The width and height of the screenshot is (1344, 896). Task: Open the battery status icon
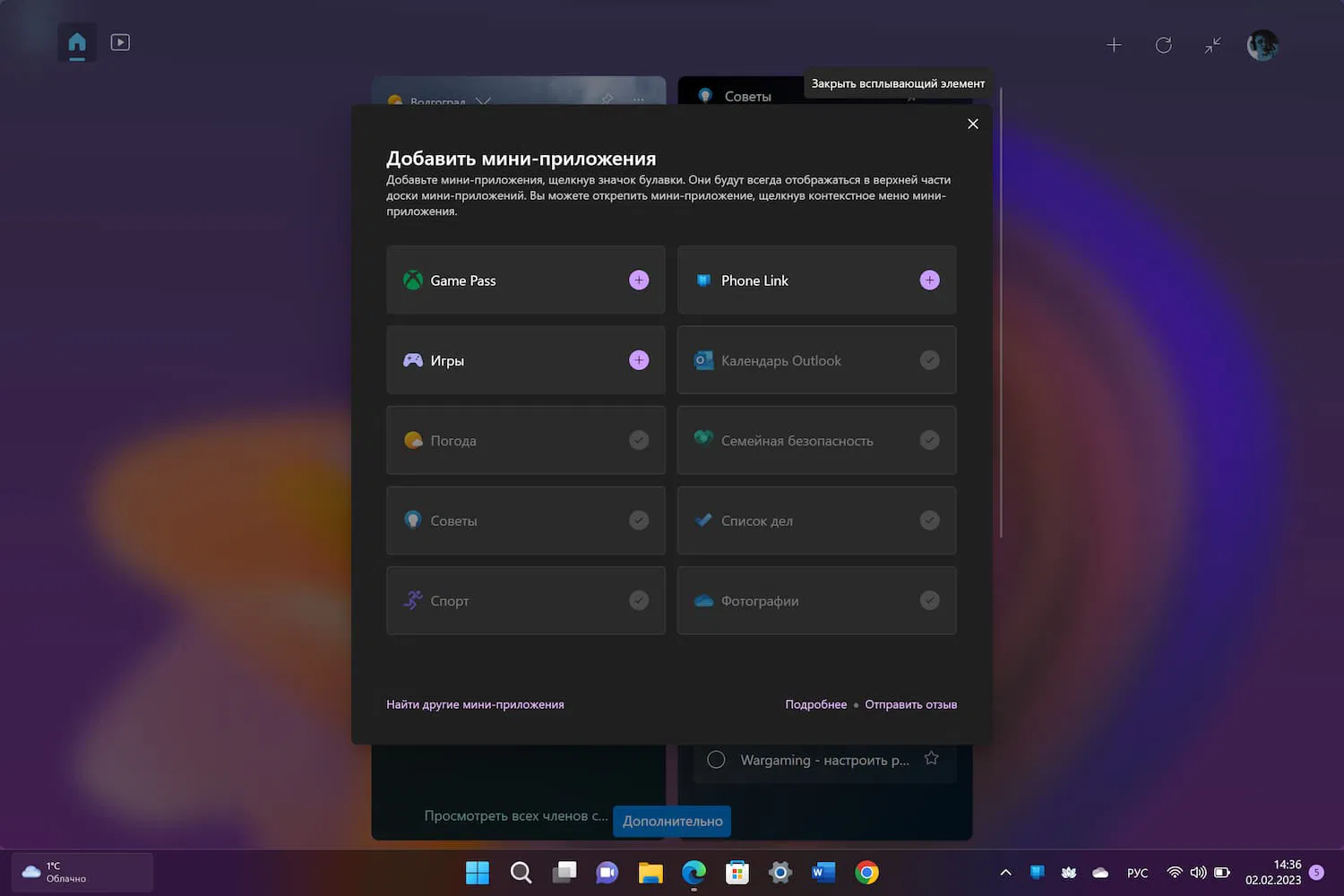tap(1221, 873)
